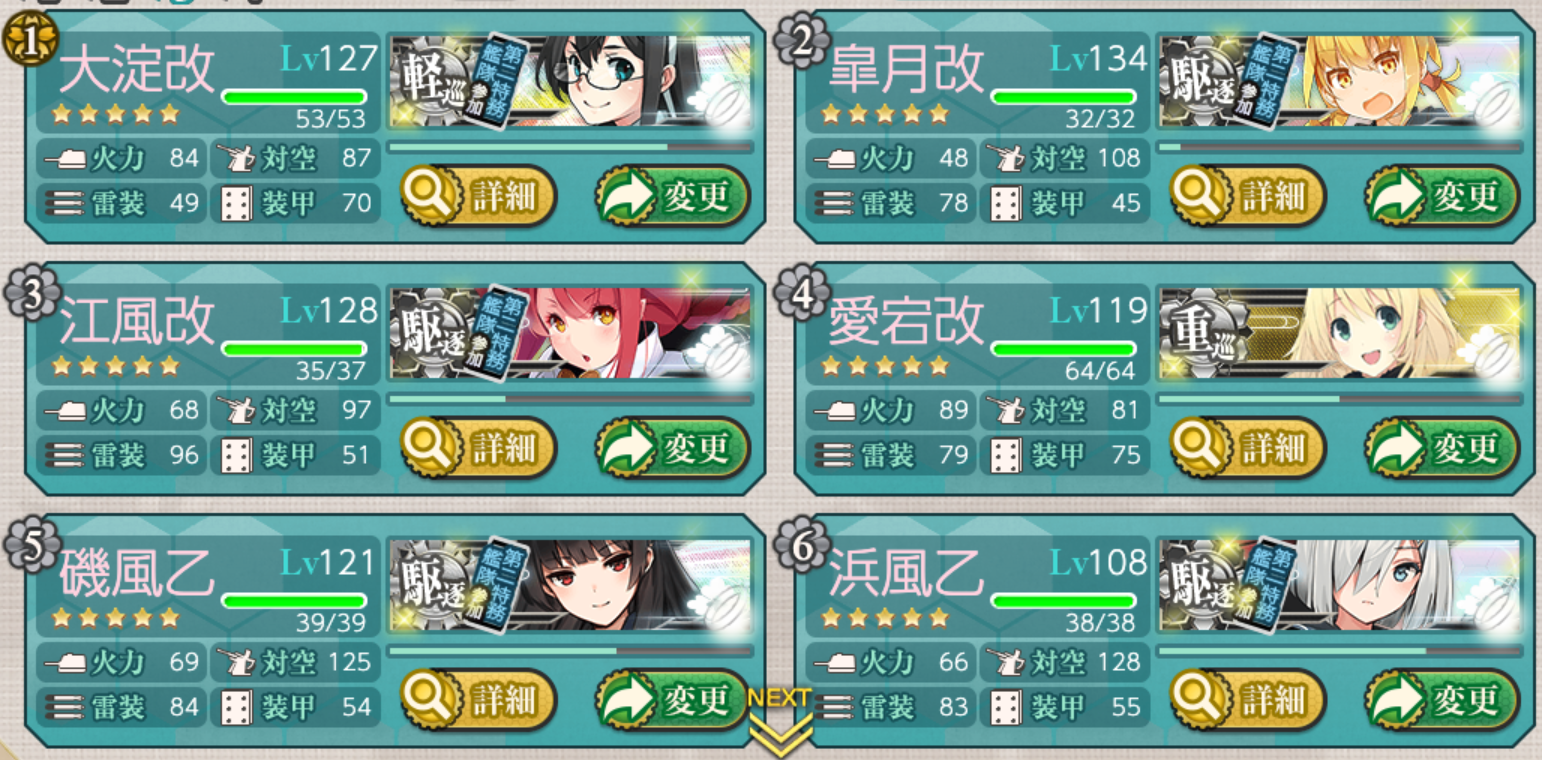Open 詳細 for 浜風乙
Viewport: 1542px width, 760px height.
point(1248,700)
